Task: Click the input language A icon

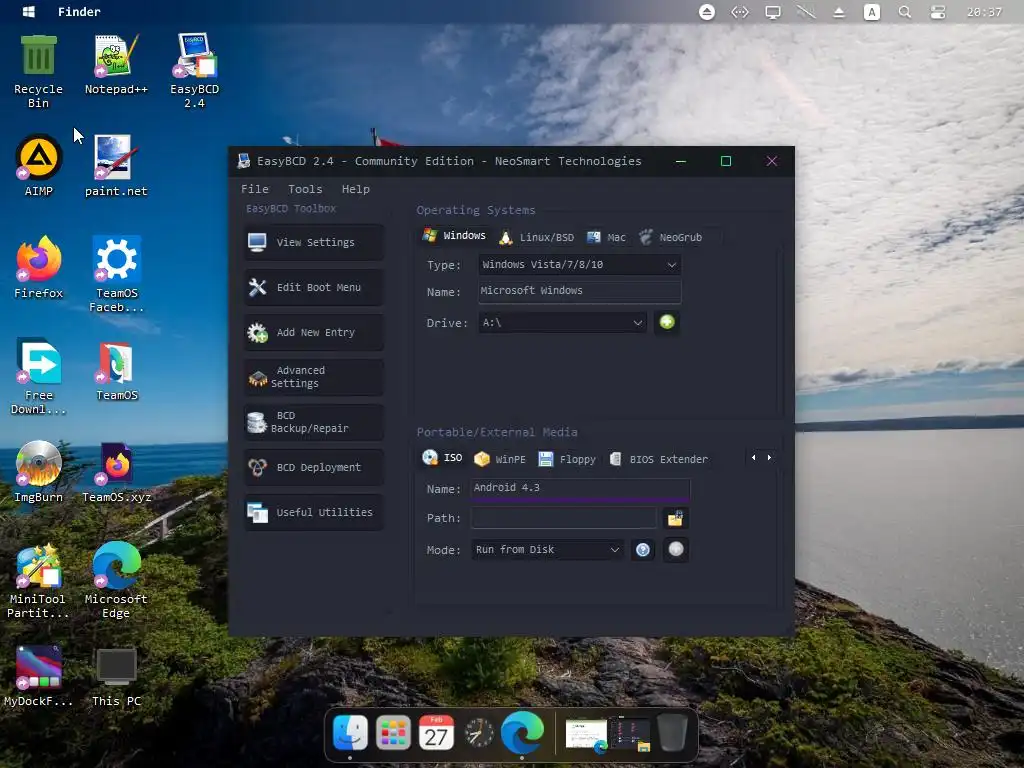Action: [872, 12]
